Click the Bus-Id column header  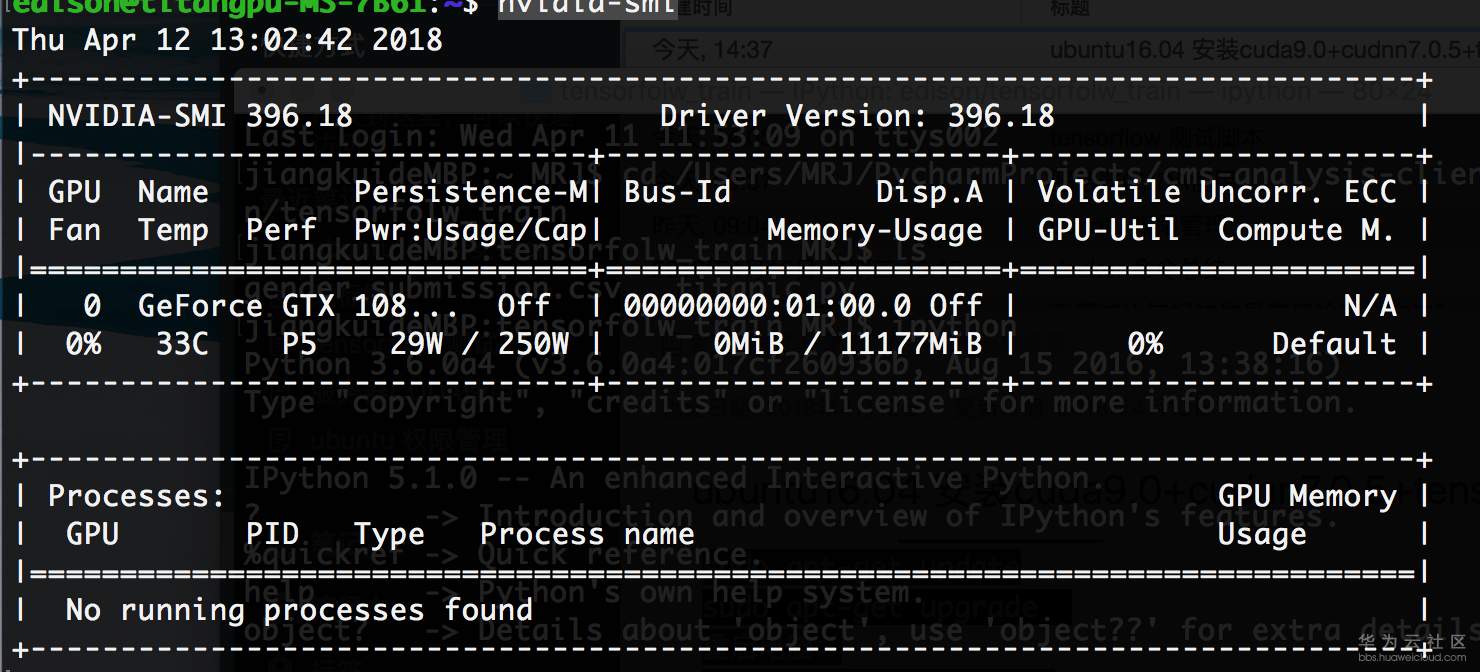(x=677, y=192)
